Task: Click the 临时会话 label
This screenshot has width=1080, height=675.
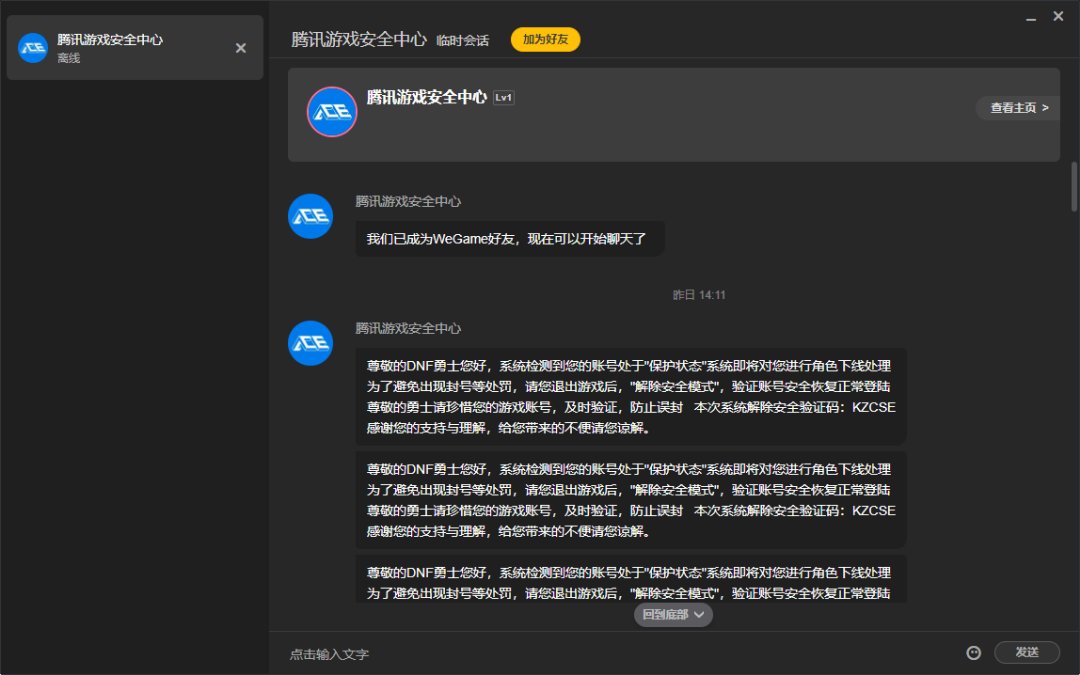Action: tap(462, 41)
